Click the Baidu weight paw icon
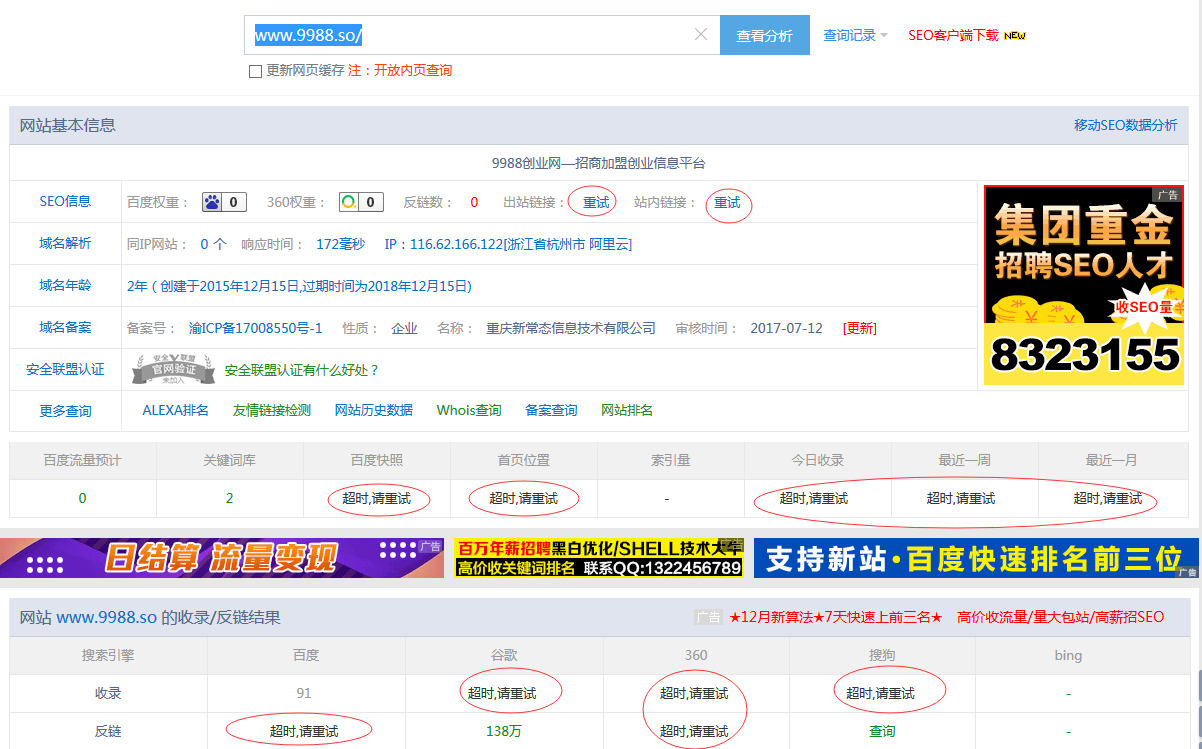This screenshot has height=749, width=1202. point(212,202)
